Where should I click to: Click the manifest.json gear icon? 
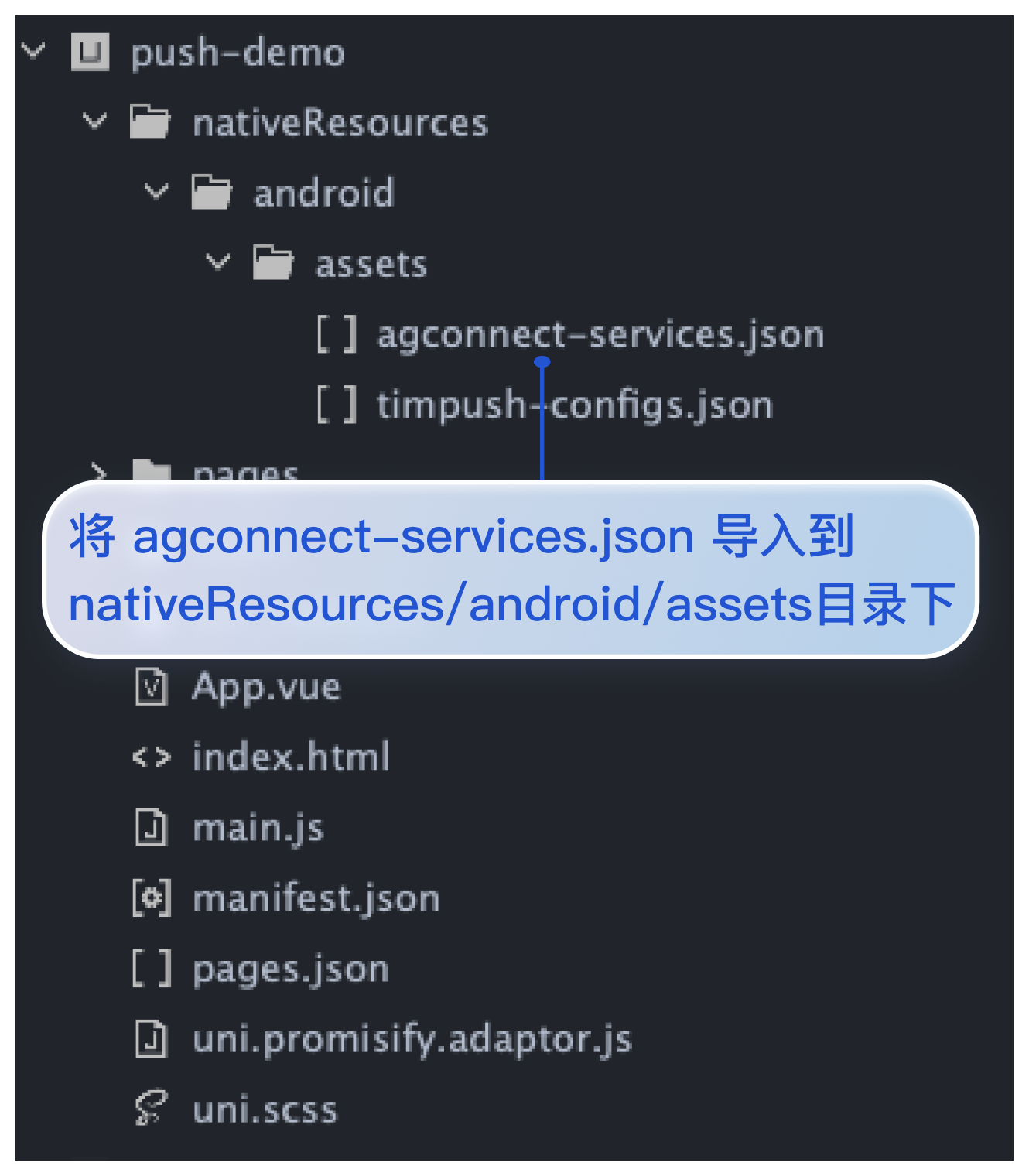pos(151,898)
